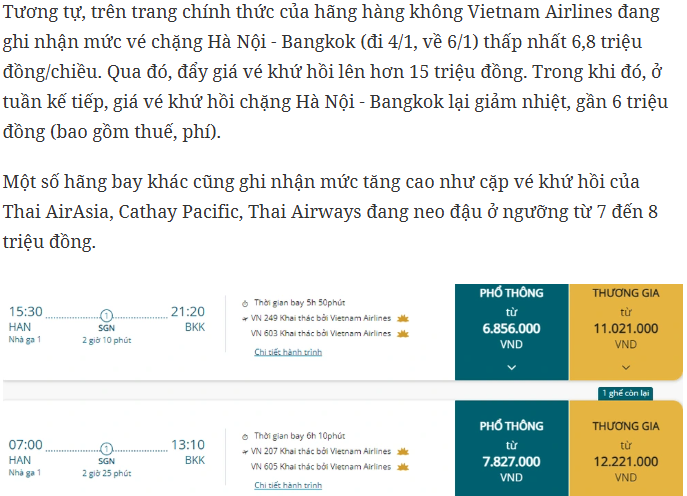Screen dimensions: 687x496
Task: Click the clock icon next to 6h 10phút
Action: (x=245, y=436)
